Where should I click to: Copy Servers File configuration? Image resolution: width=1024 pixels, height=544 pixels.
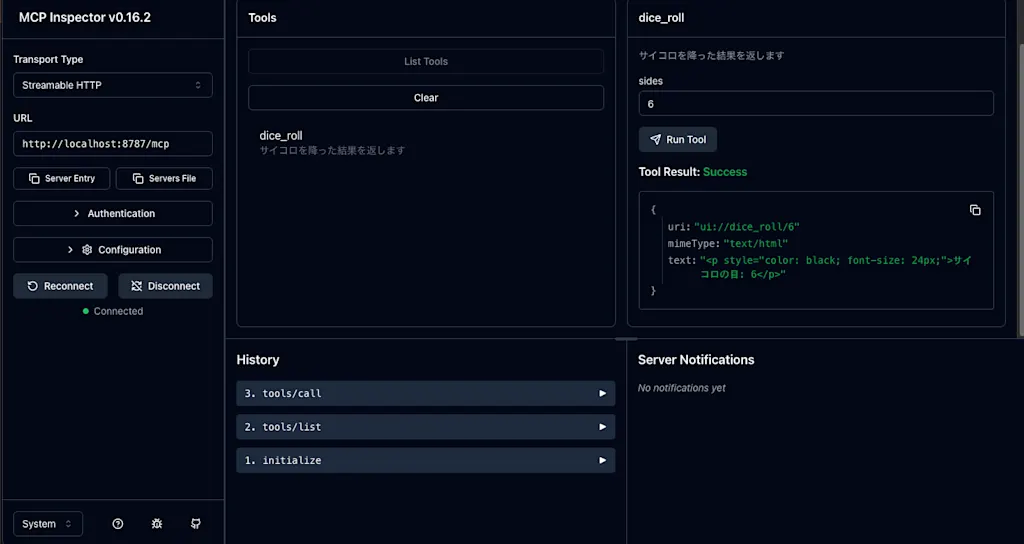pyautogui.click(x=165, y=178)
